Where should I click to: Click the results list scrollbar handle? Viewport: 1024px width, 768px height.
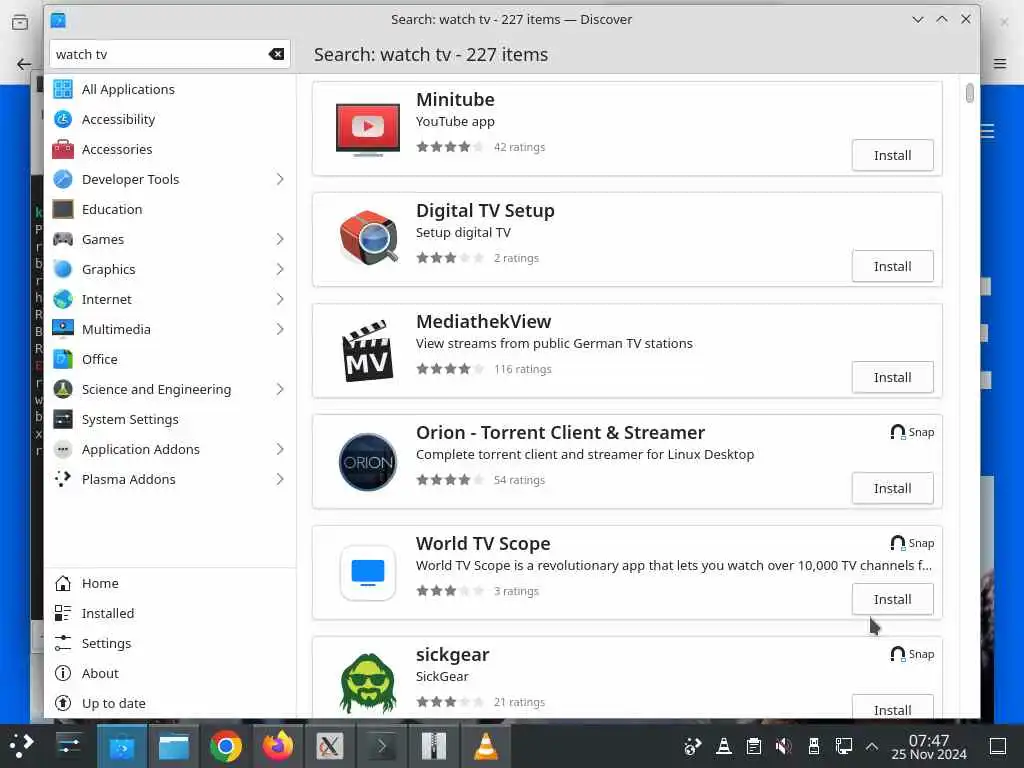[x=970, y=93]
